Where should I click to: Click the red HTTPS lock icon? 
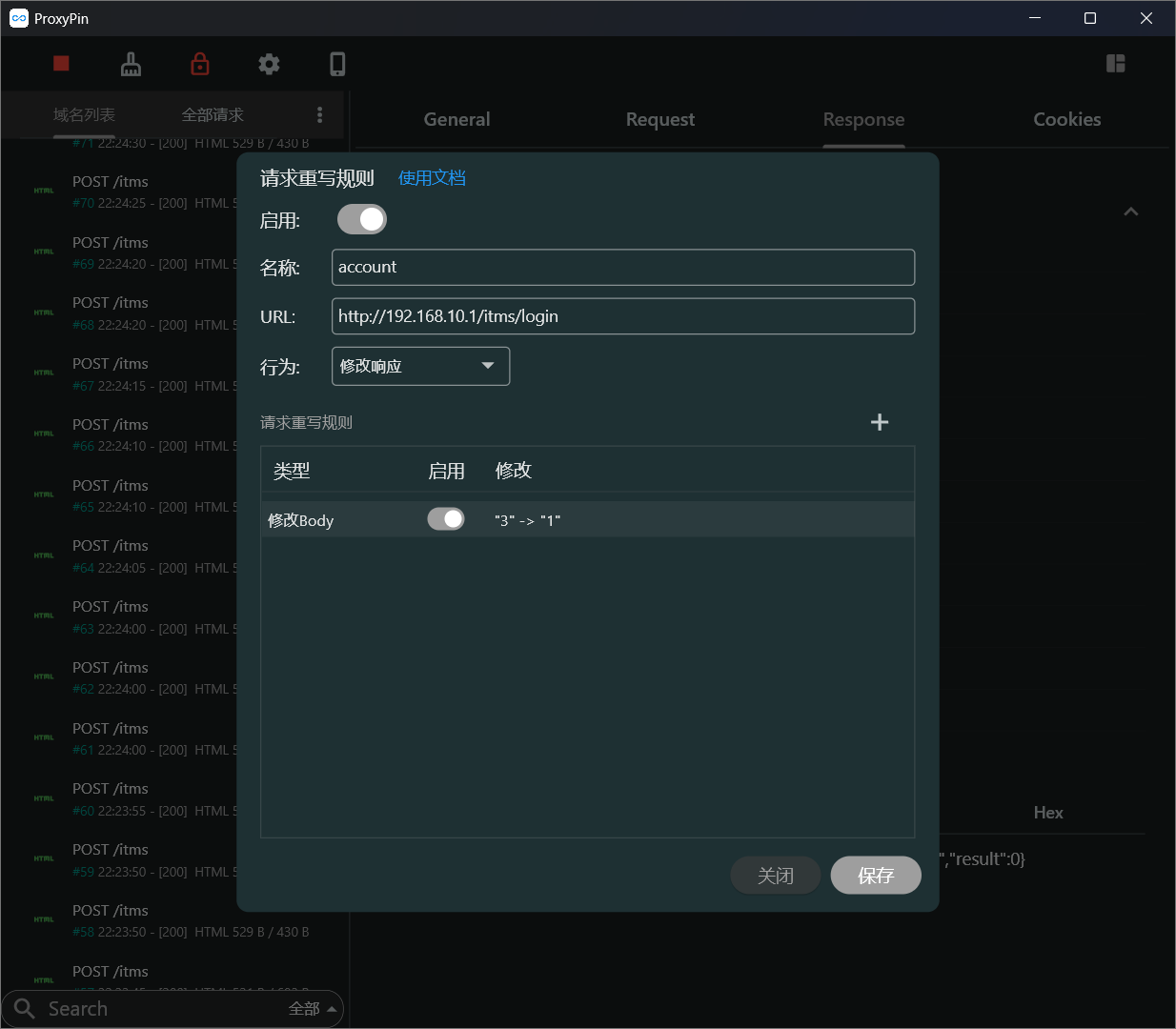(x=200, y=64)
